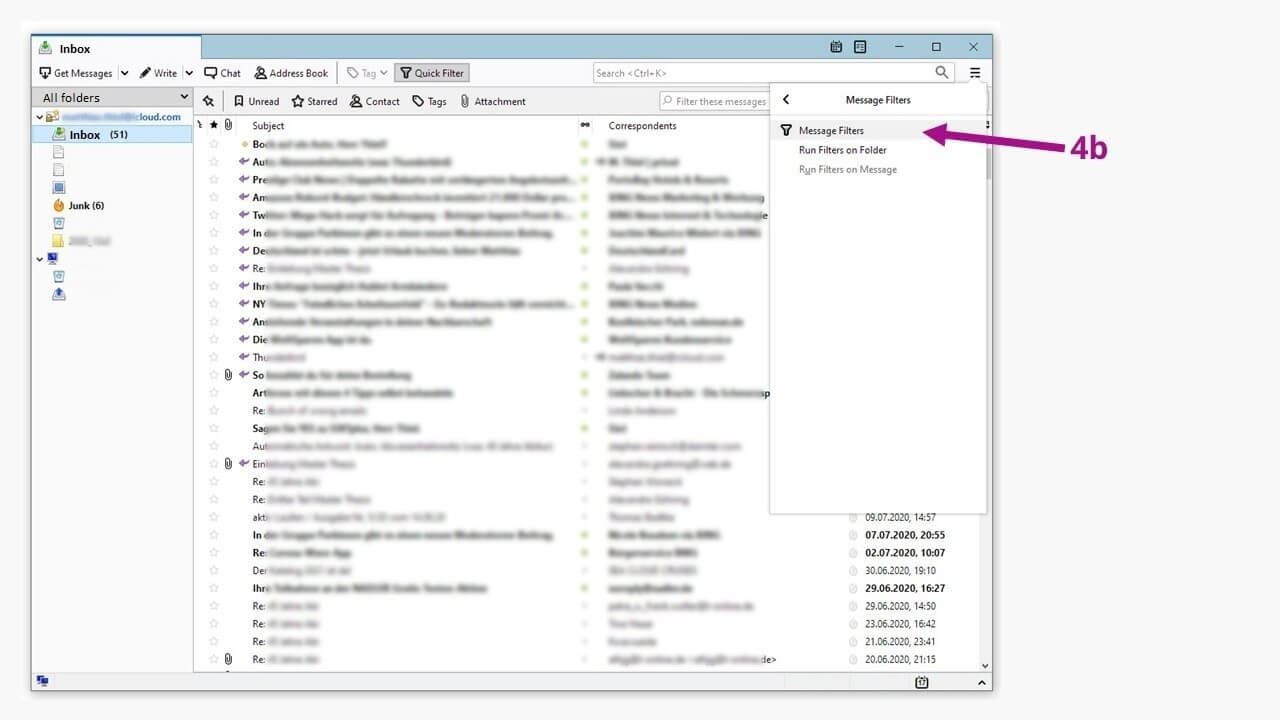Image resolution: width=1280 pixels, height=720 pixels.
Task: Toggle the Starred quick filter
Action: click(x=314, y=101)
